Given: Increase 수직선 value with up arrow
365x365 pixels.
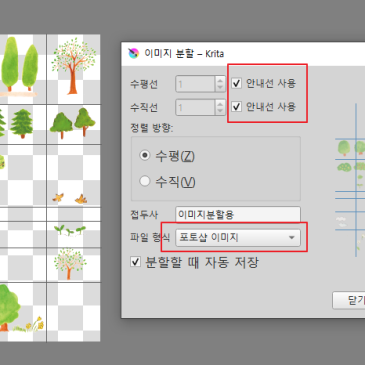Looking at the screenshot, I should (x=220, y=104).
